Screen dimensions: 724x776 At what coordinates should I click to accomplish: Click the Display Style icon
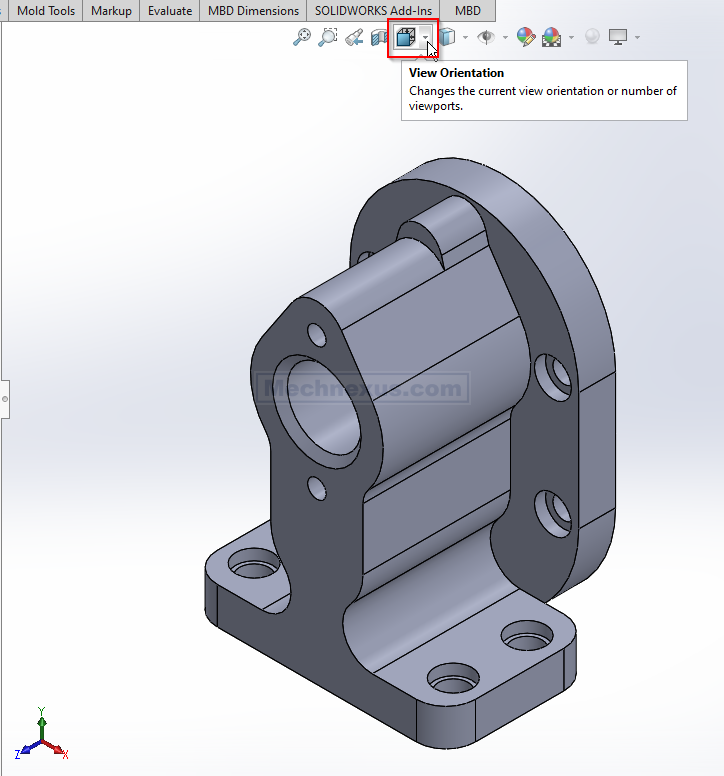tap(449, 38)
